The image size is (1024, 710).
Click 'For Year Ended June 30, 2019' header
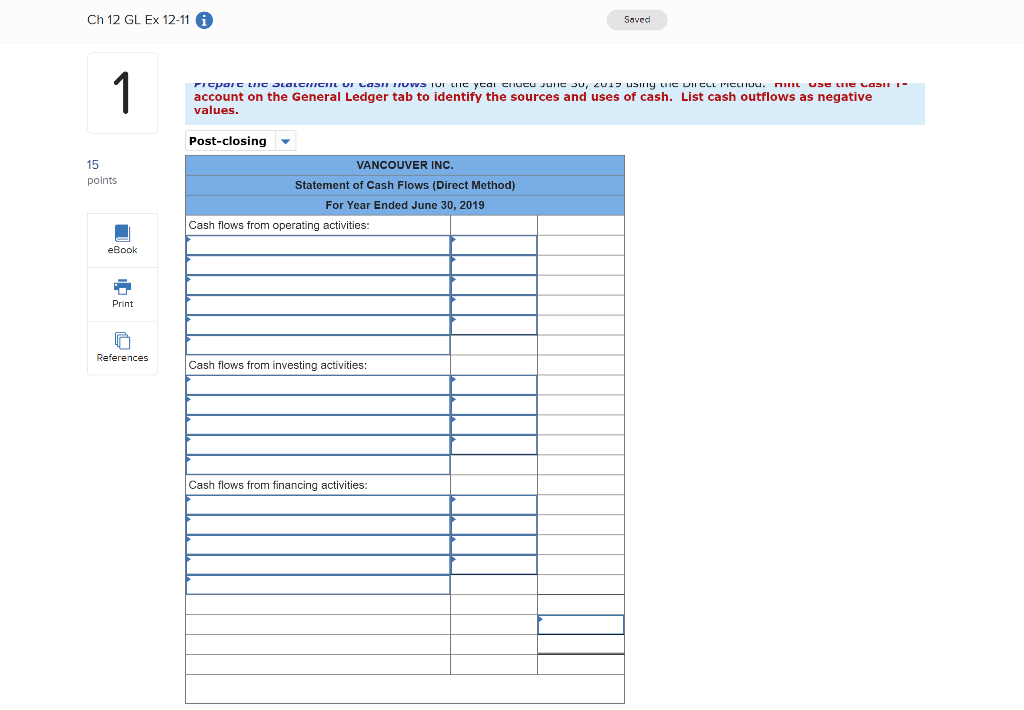click(x=405, y=205)
